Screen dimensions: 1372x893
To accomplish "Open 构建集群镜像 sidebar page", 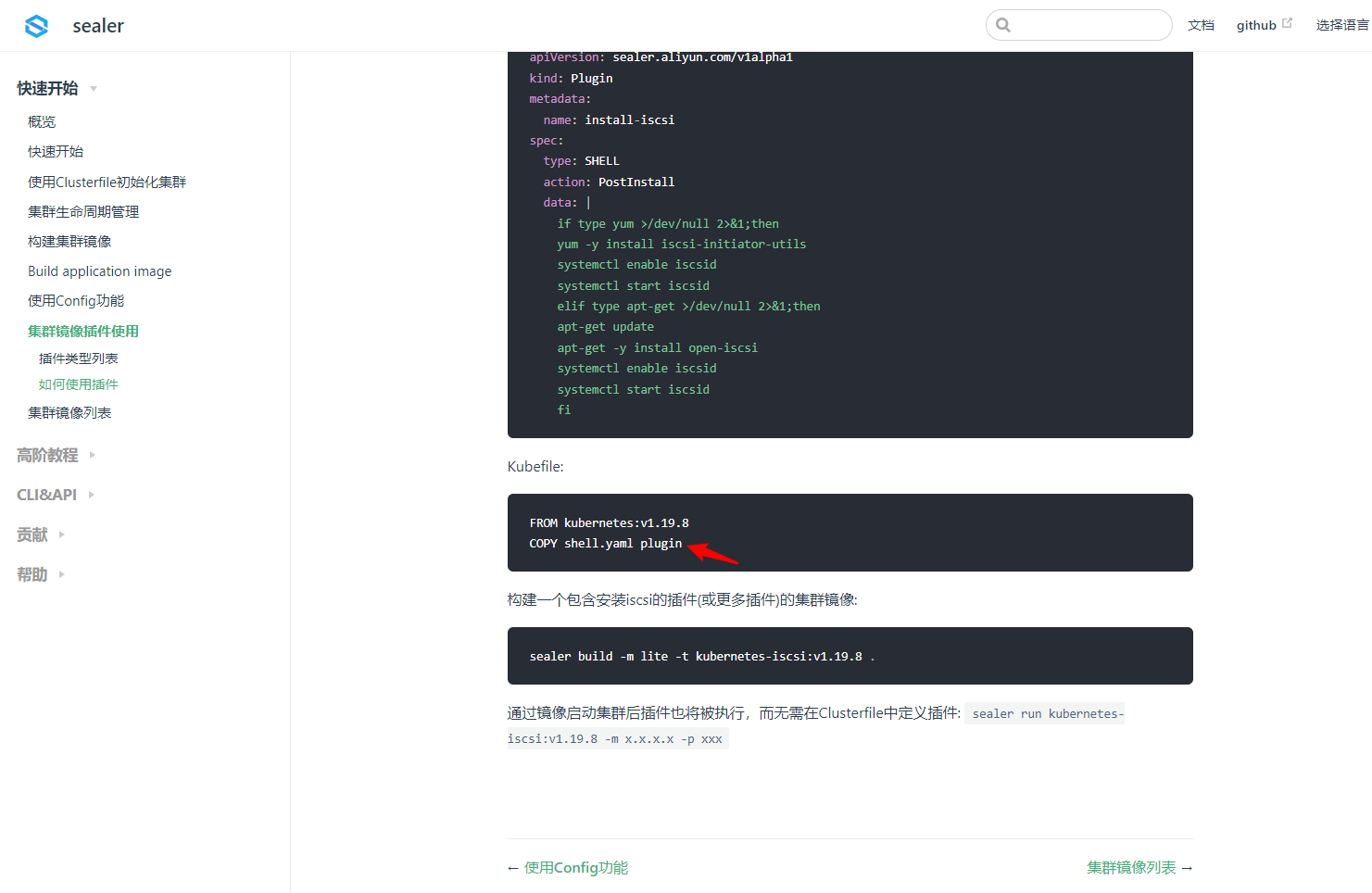I will coord(69,241).
